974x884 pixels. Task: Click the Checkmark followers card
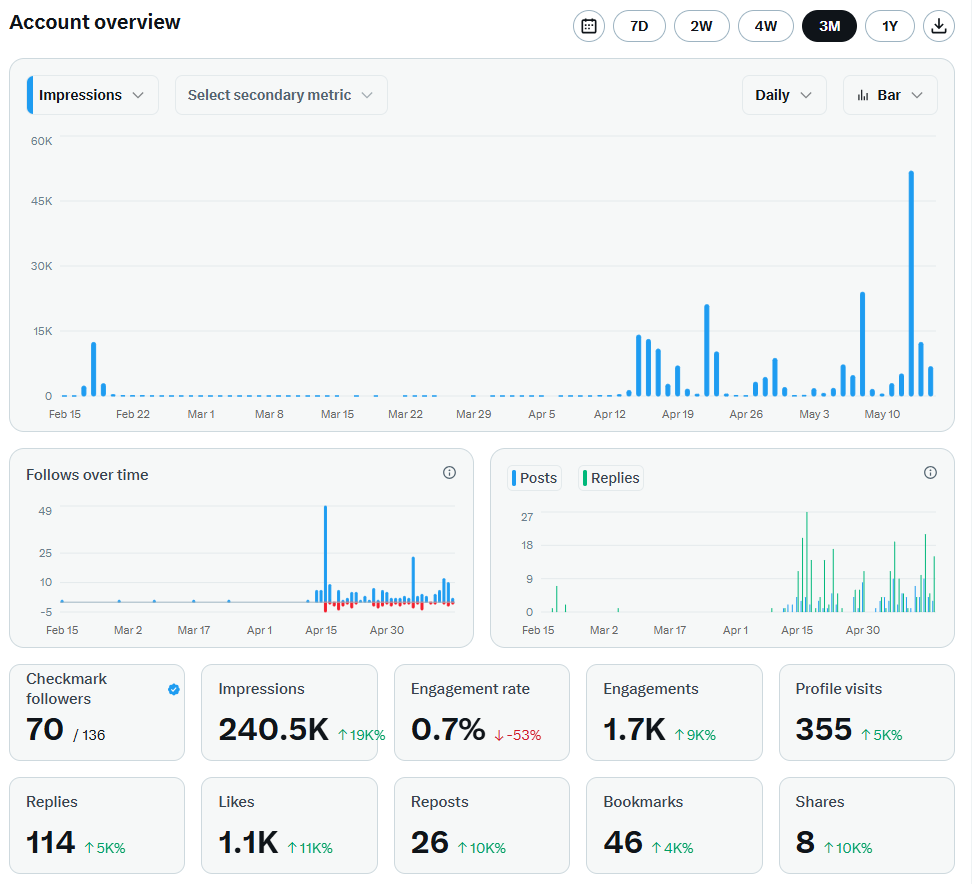coord(97,712)
